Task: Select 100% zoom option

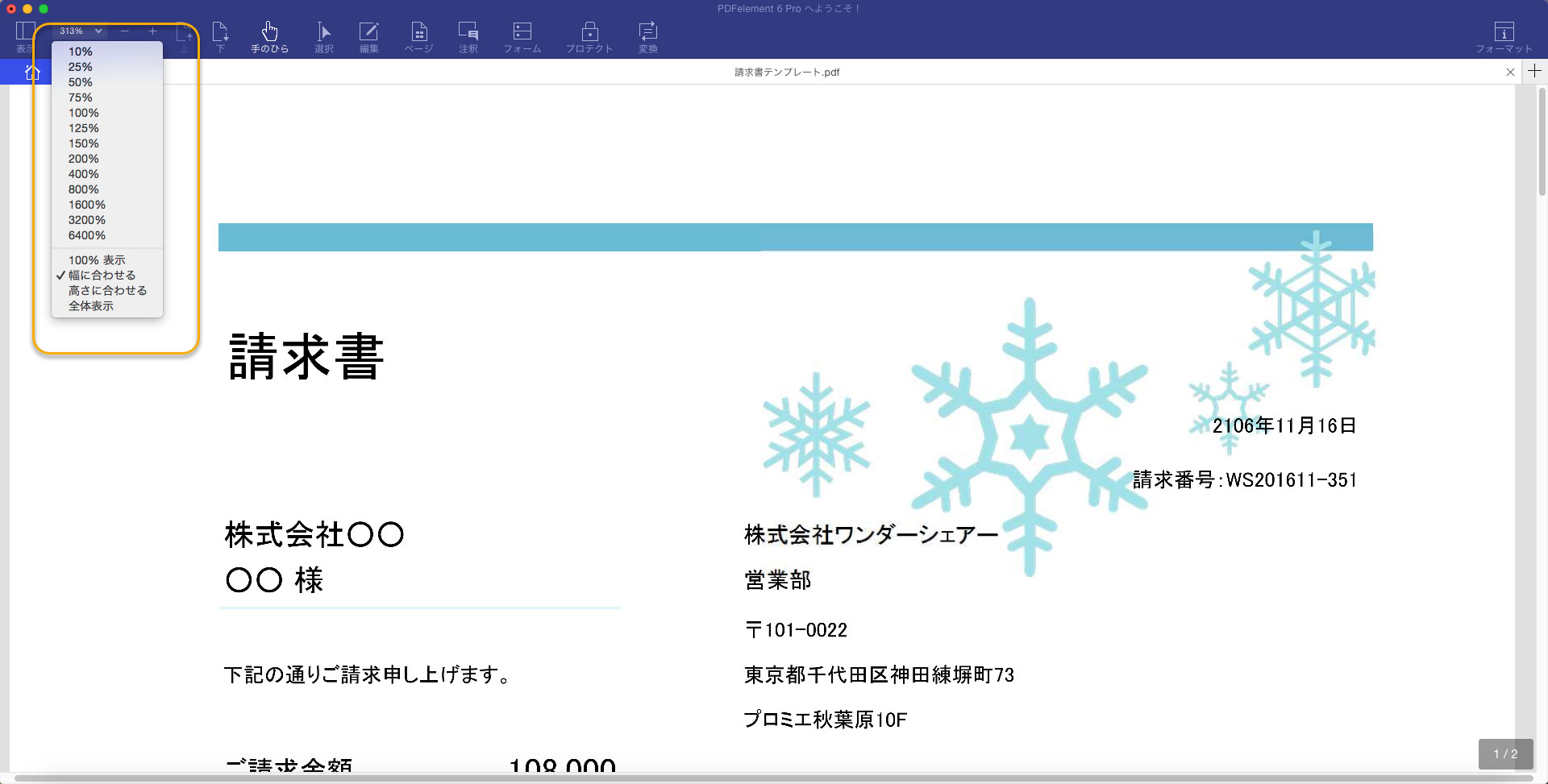Action: point(107,113)
